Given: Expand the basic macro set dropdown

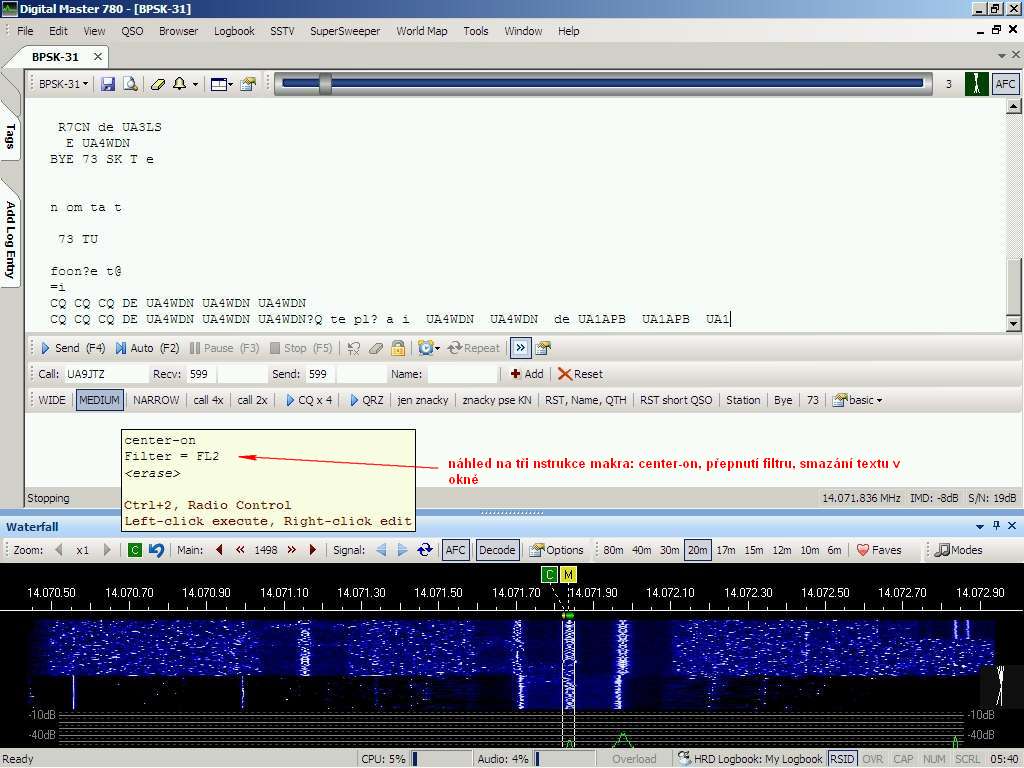Looking at the screenshot, I should [858, 400].
